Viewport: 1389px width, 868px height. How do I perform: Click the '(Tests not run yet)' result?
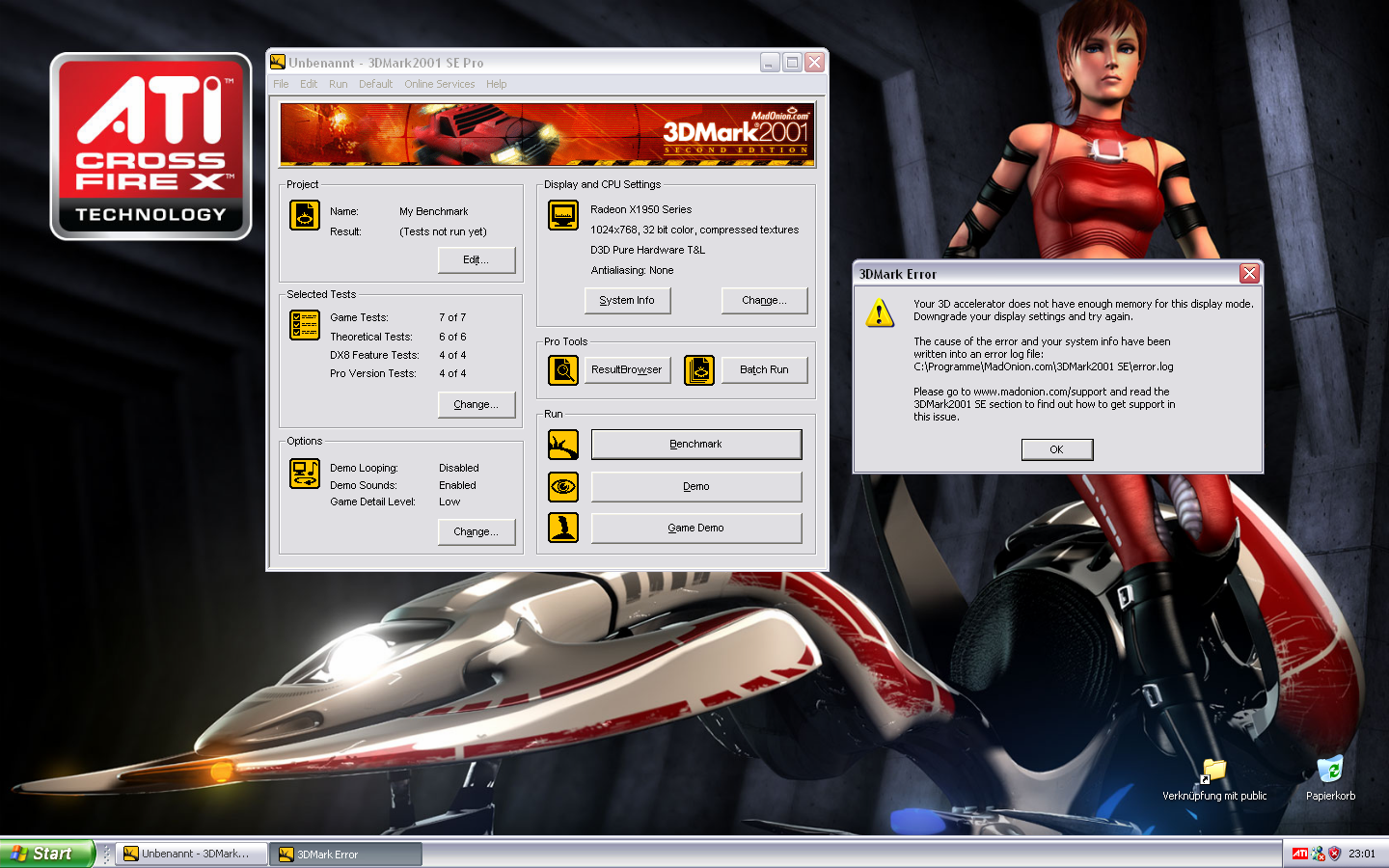(443, 231)
